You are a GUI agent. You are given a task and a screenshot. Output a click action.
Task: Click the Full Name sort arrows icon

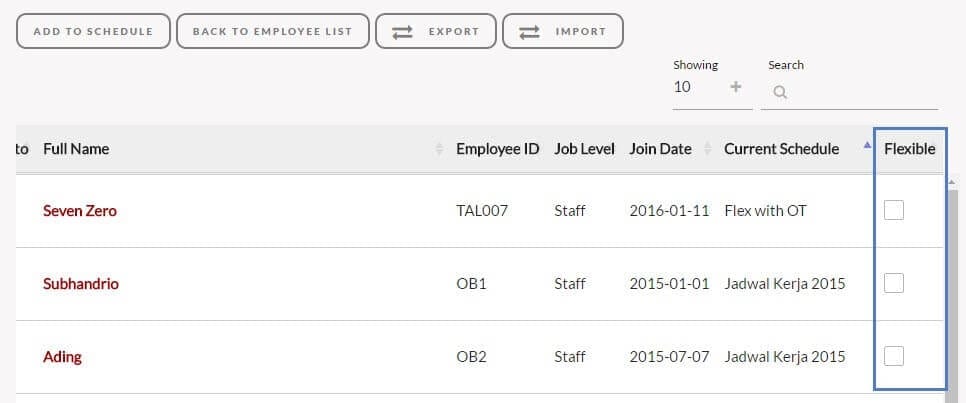[x=439, y=149]
